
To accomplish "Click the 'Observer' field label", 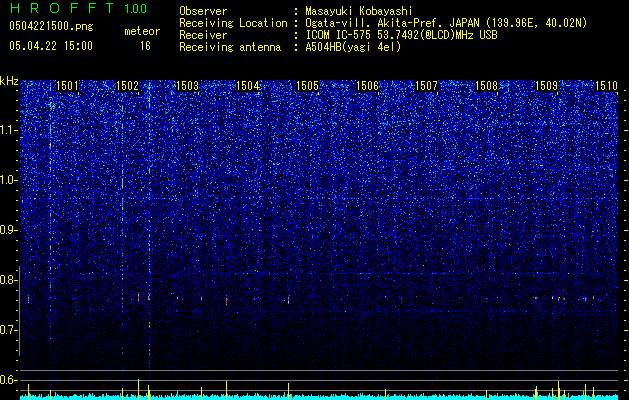I will [203, 11].
